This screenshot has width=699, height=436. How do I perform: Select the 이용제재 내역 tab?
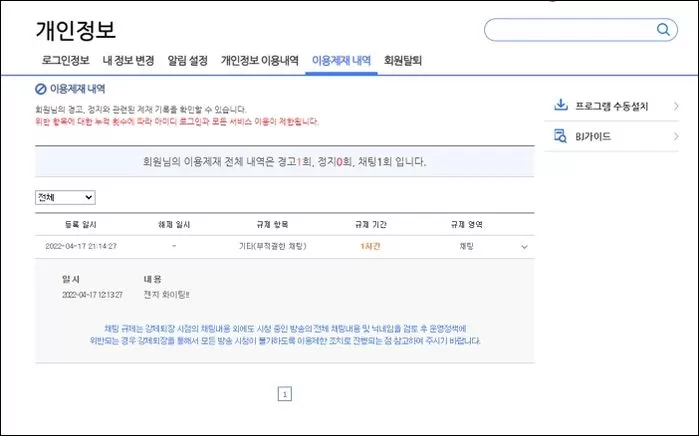pyautogui.click(x=341, y=60)
